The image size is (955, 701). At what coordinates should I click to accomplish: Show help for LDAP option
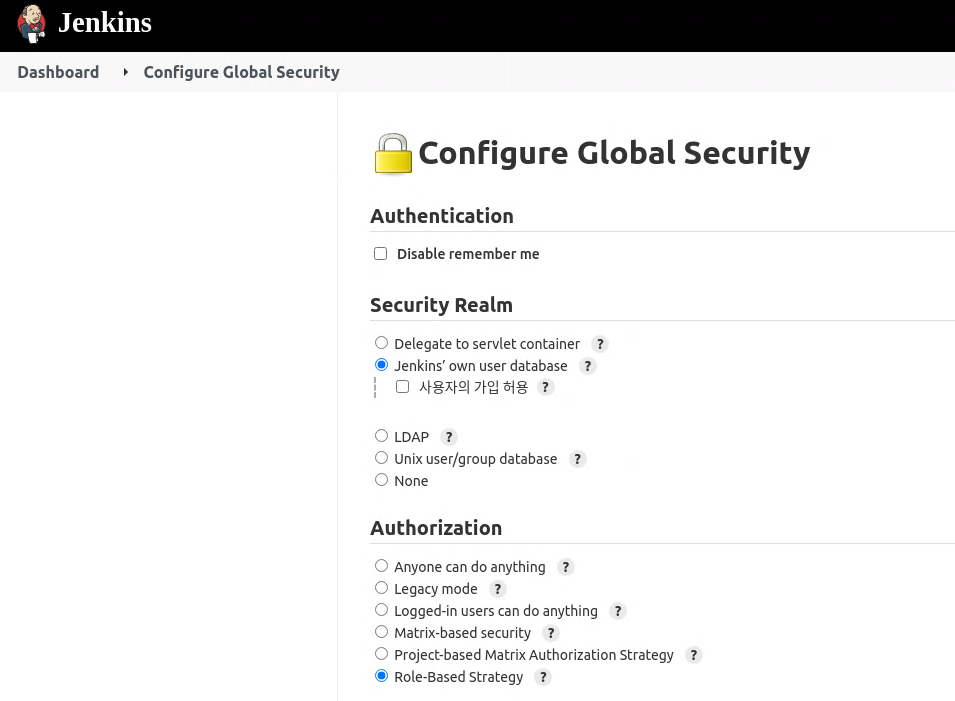point(449,437)
